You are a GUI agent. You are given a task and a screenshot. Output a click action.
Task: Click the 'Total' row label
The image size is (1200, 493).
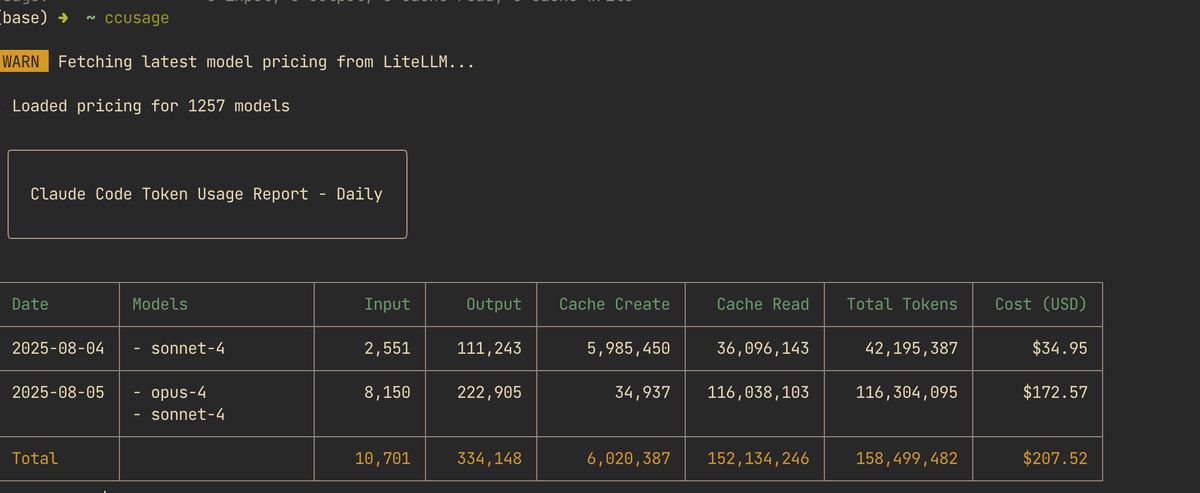[x=35, y=458]
